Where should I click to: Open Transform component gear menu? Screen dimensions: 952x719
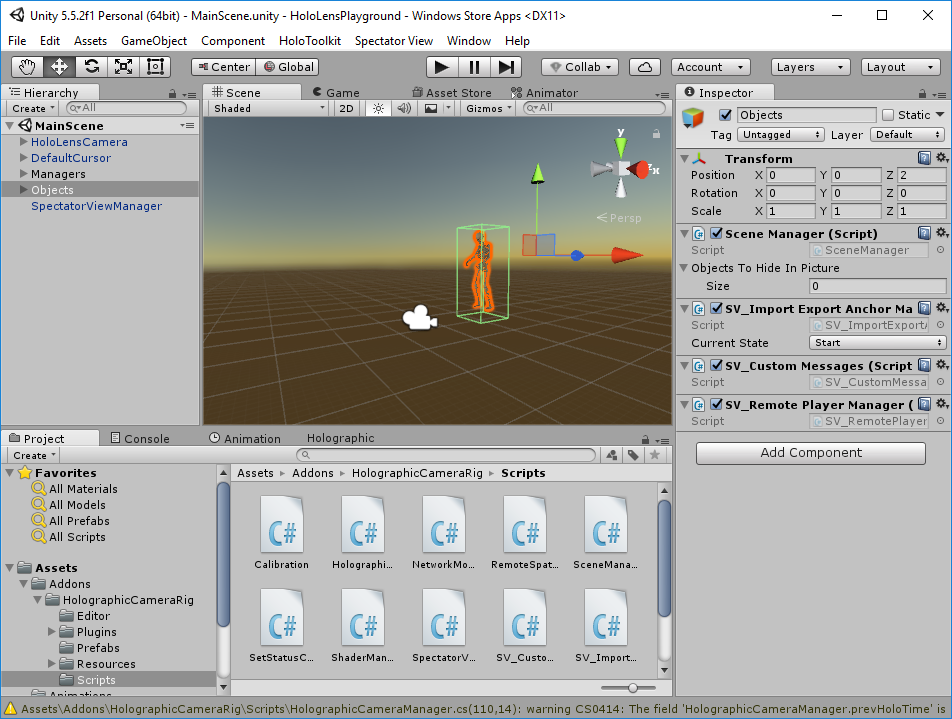[x=942, y=158]
